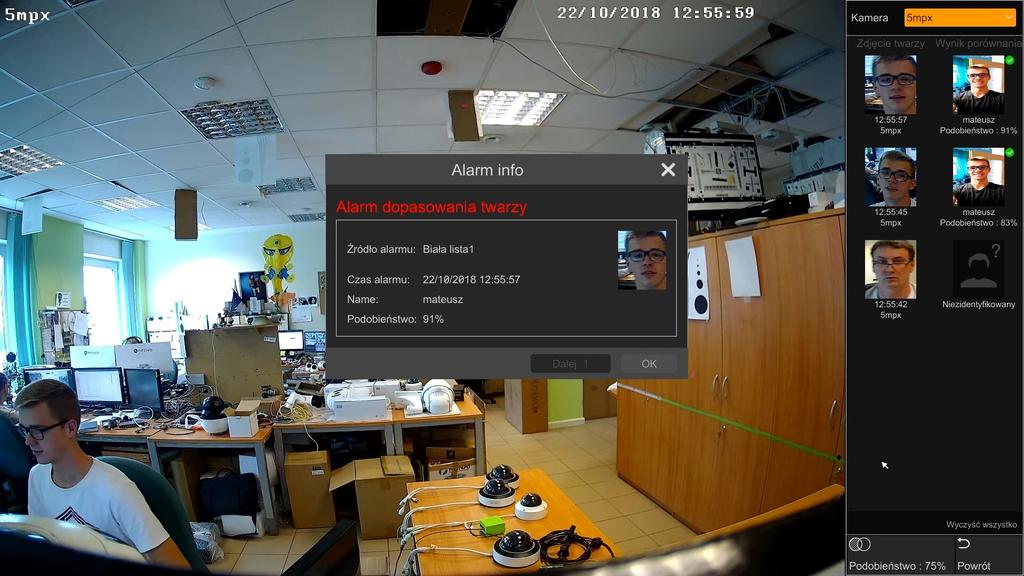Click the Podobieństwo : 75% label

[897, 566]
